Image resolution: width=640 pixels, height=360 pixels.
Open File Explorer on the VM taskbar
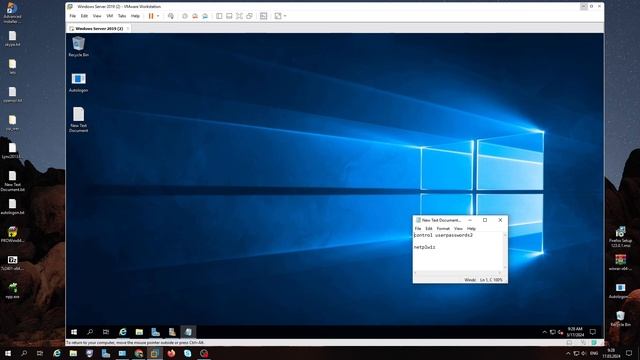139,332
